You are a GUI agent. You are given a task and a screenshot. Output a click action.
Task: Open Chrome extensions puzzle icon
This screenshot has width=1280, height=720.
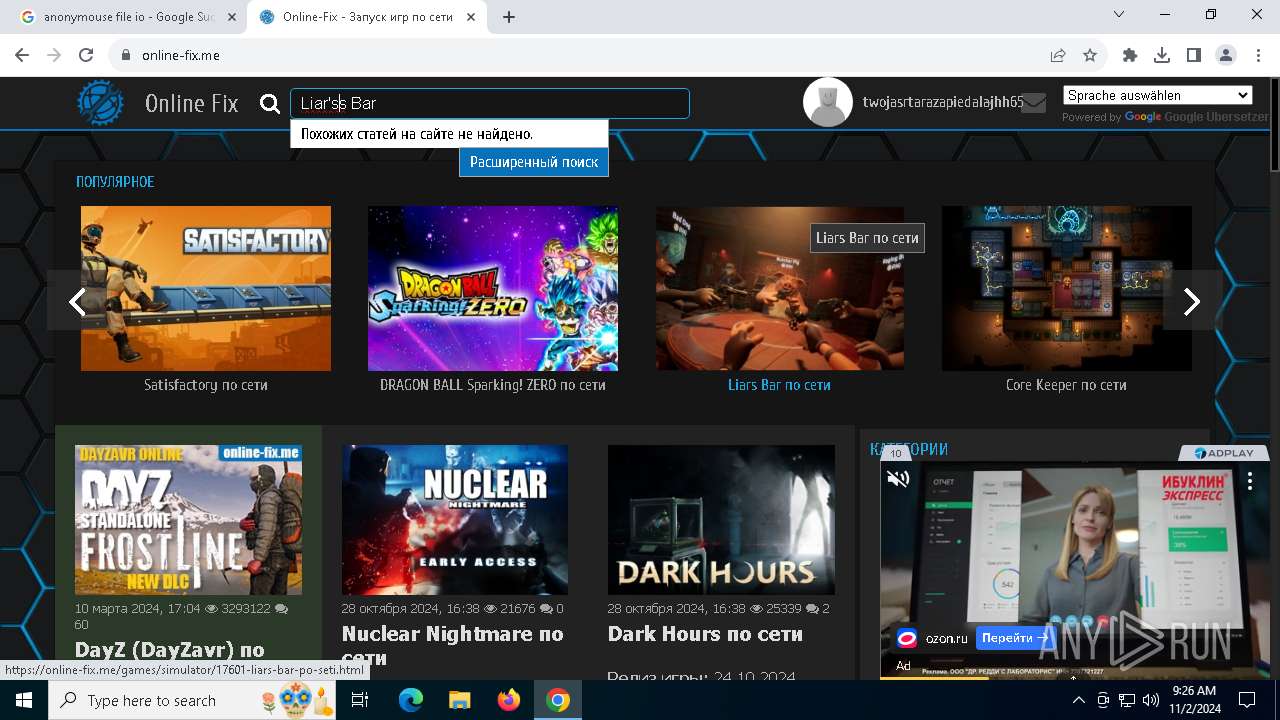point(1130,56)
